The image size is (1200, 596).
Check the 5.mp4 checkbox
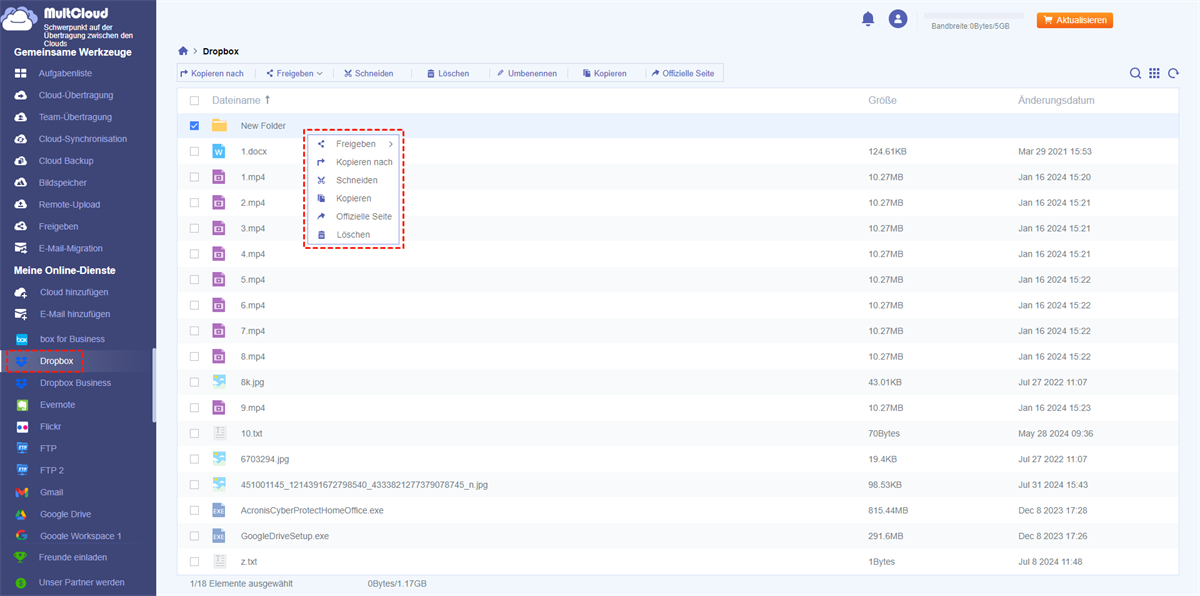(194, 280)
